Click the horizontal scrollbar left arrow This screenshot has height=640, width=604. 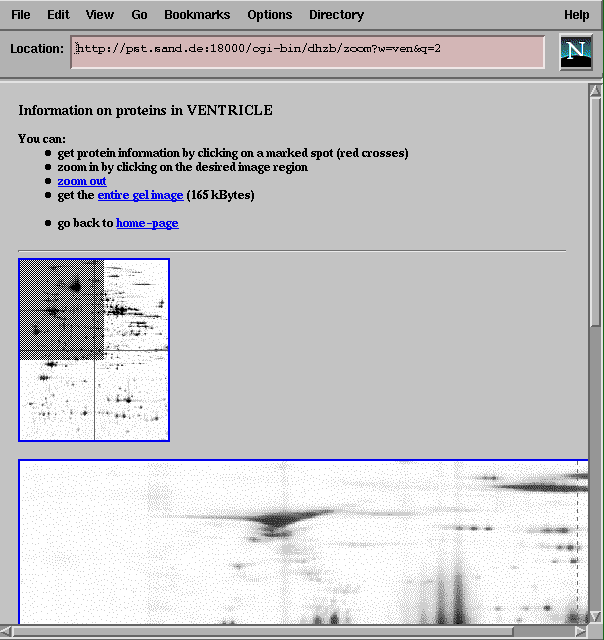tap(6, 631)
